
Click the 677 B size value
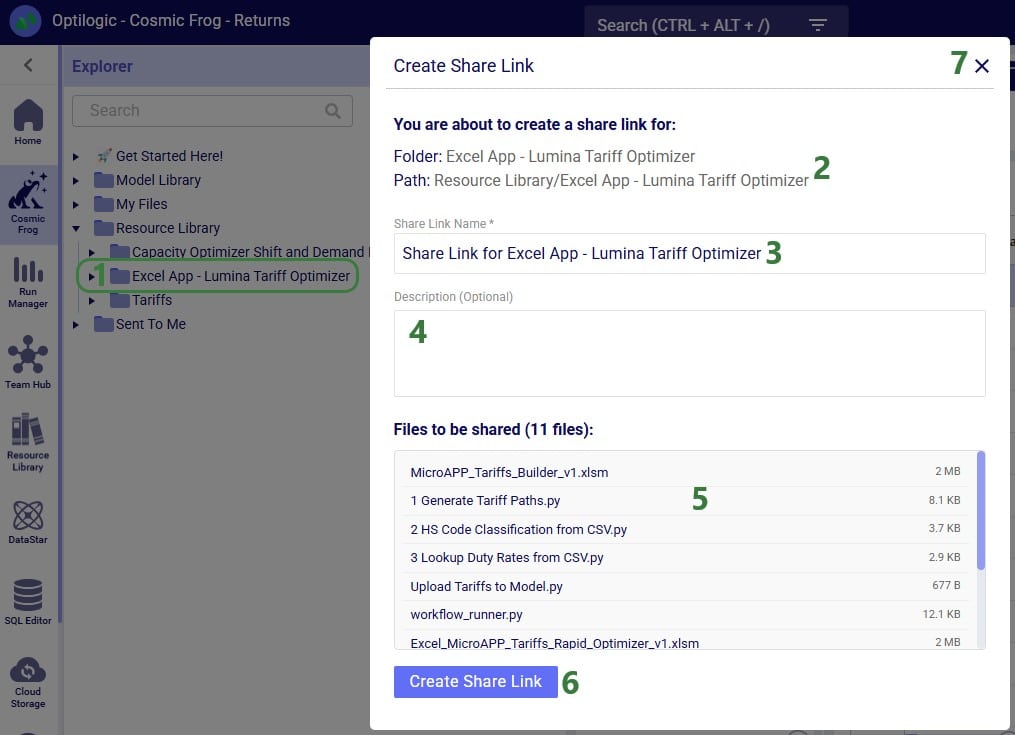coord(946,585)
